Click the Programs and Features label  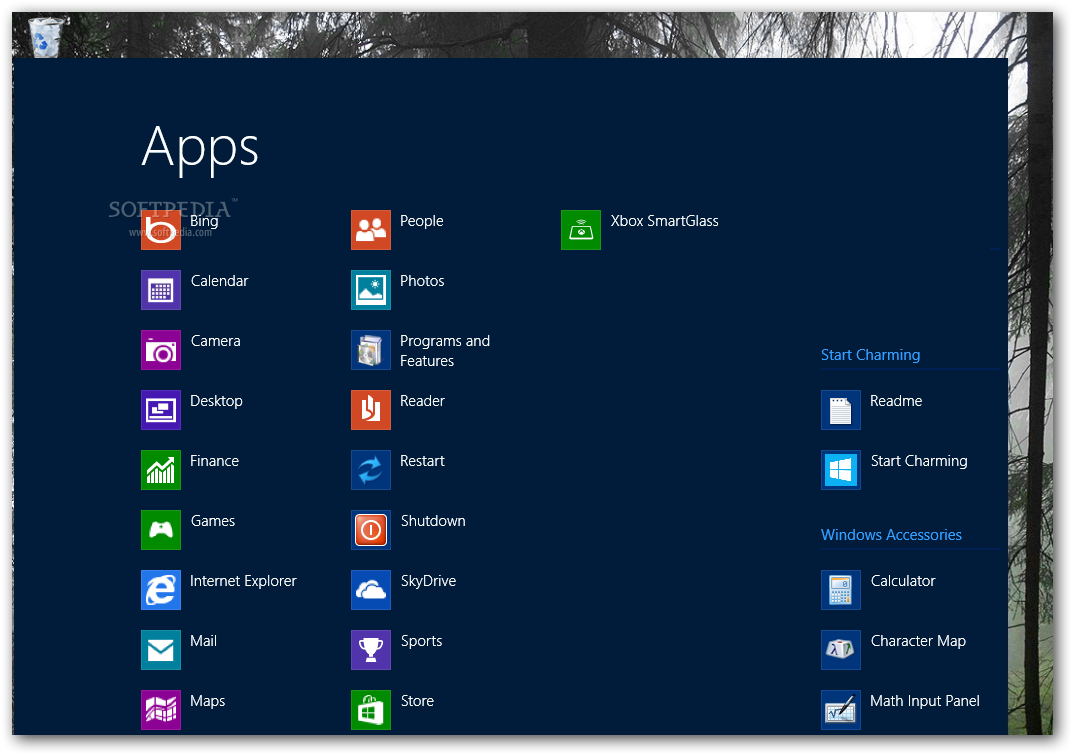[x=445, y=350]
